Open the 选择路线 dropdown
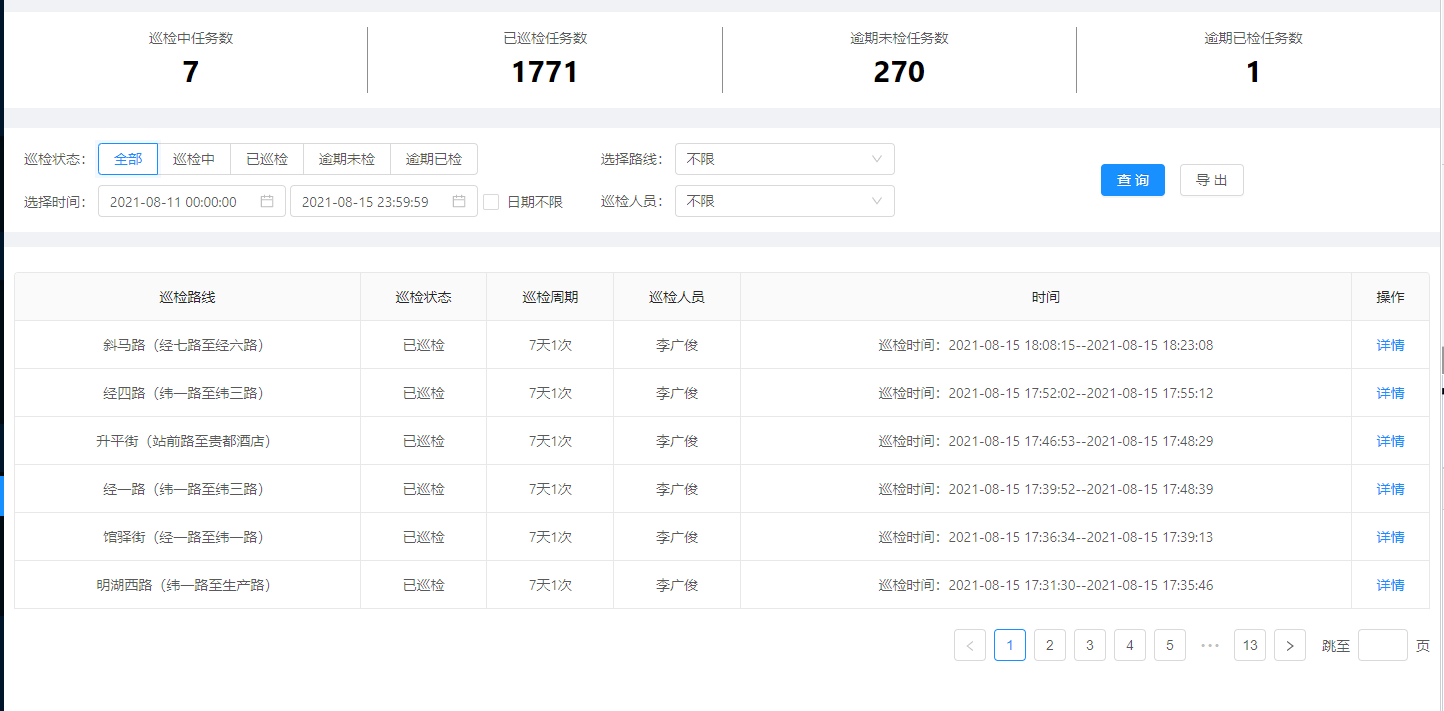Viewport: 1444px width, 711px height. (x=784, y=158)
